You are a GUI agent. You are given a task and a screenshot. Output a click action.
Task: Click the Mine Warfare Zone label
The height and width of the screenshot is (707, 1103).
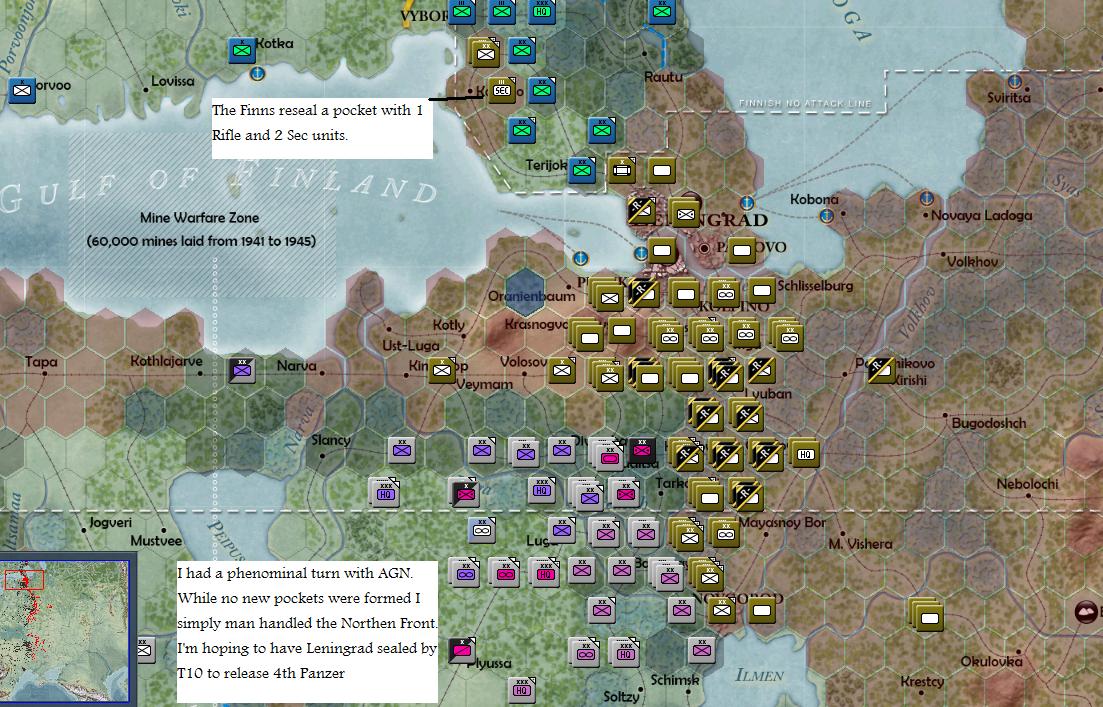point(200,229)
